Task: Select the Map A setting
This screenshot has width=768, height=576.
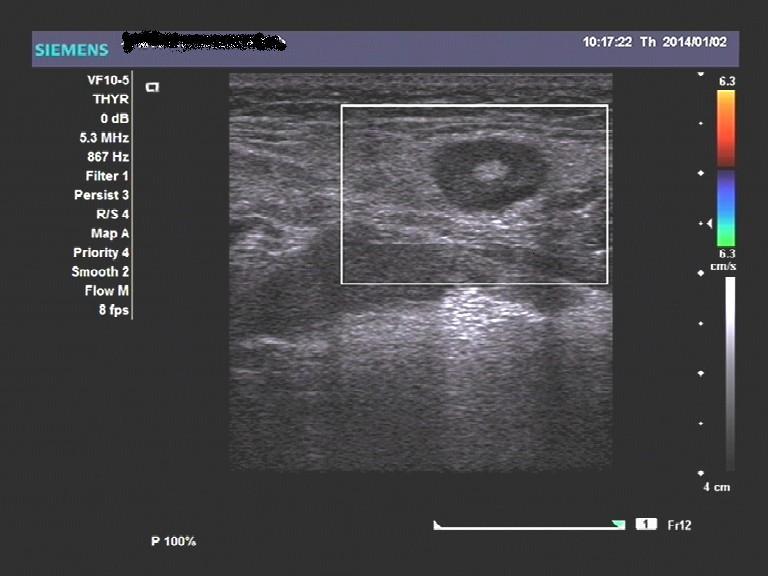Action: 110,233
